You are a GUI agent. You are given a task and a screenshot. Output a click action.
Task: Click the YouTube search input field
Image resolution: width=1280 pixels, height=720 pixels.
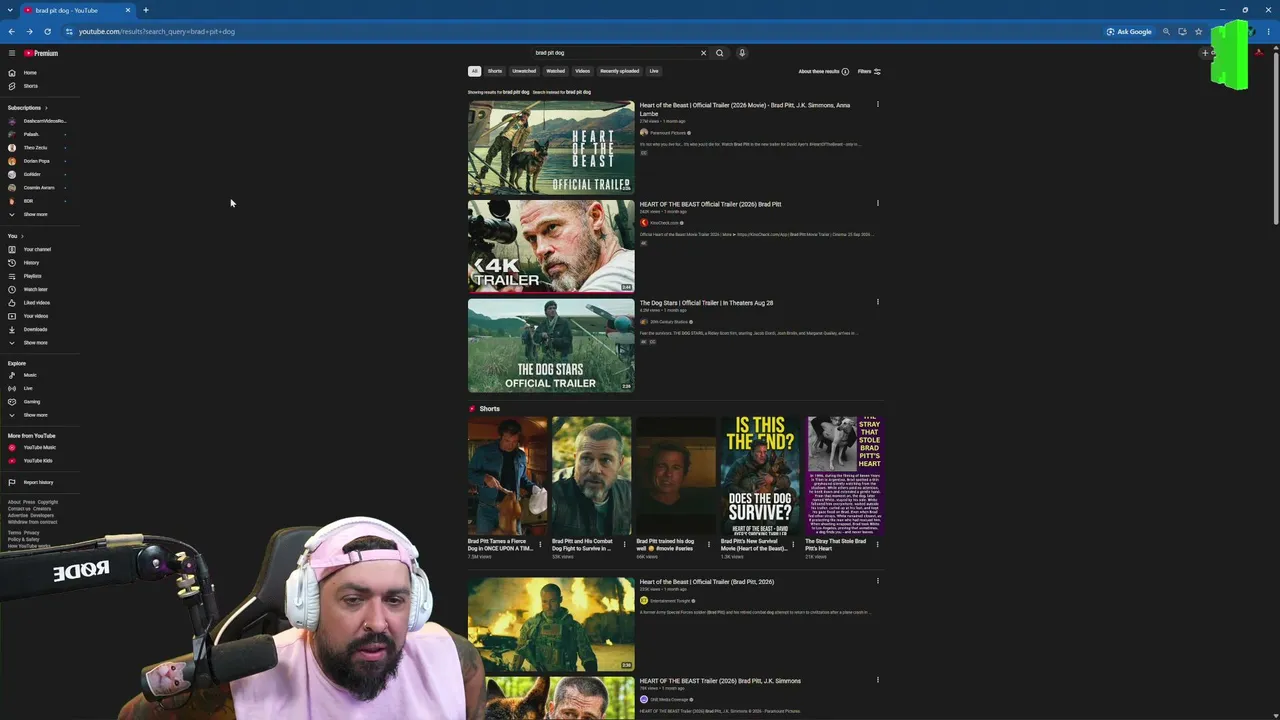[615, 53]
